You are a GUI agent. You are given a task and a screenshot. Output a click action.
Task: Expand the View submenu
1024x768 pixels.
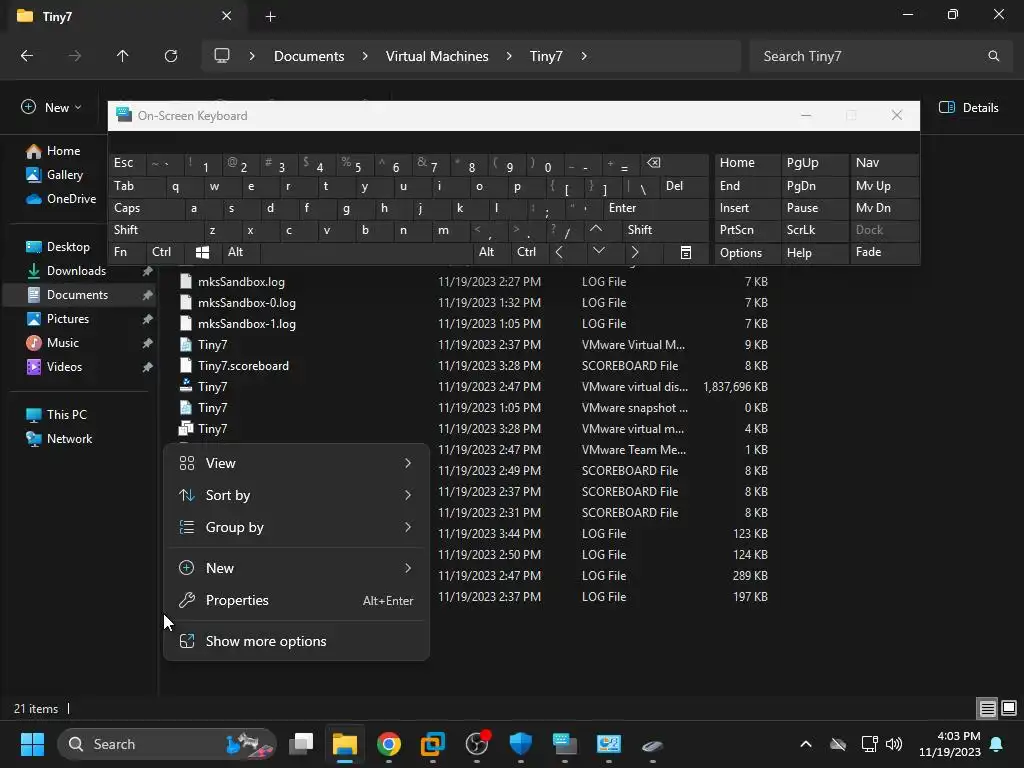pos(296,463)
